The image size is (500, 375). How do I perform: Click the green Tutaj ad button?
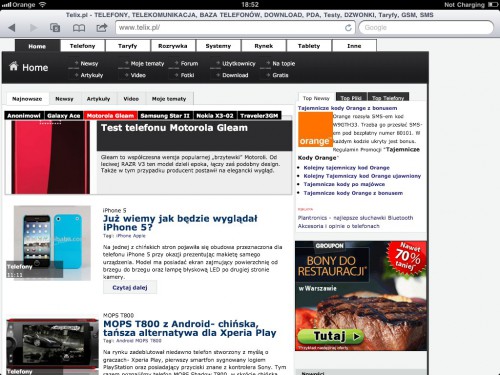coord(330,336)
